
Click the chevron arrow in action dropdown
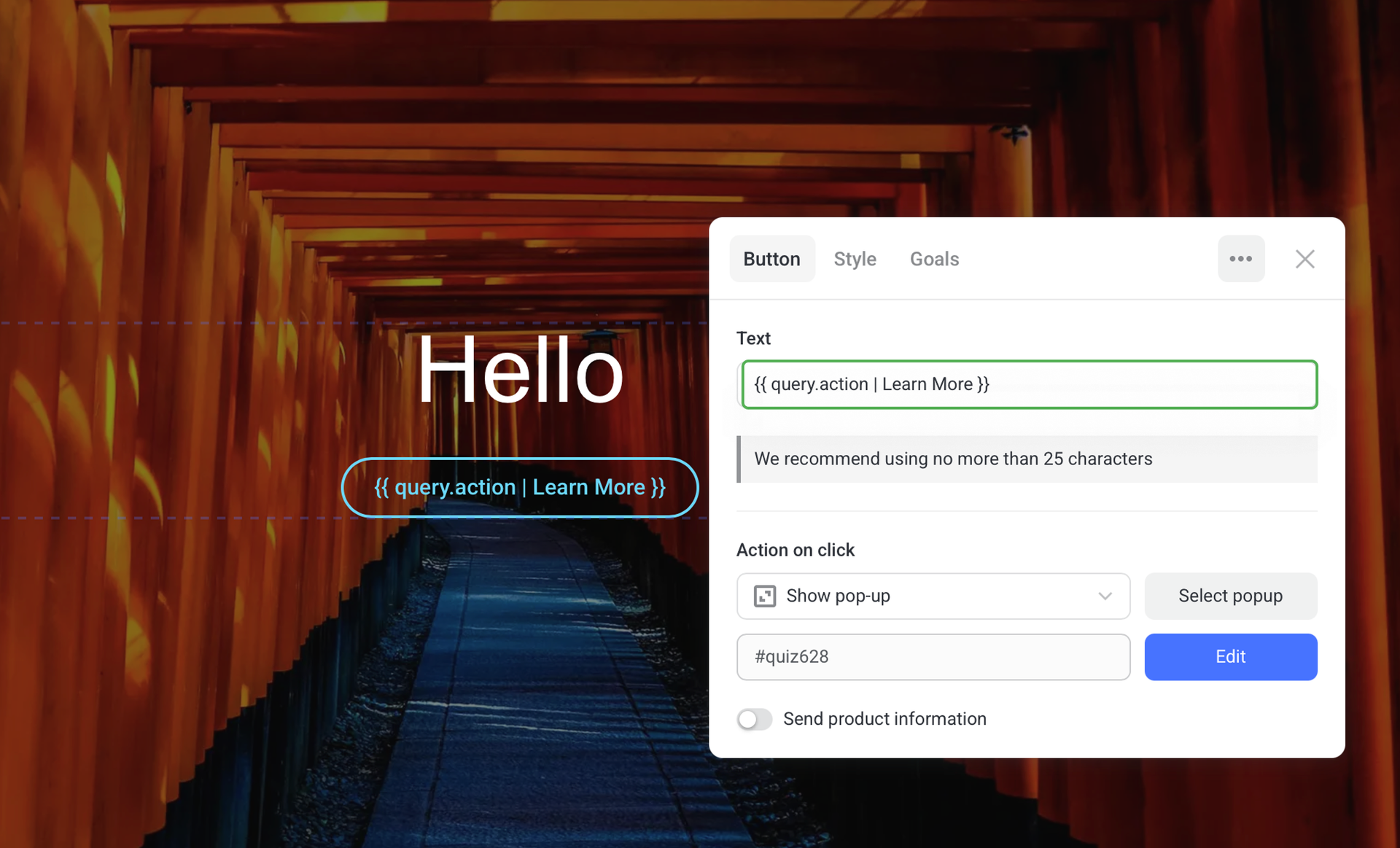tap(1105, 596)
